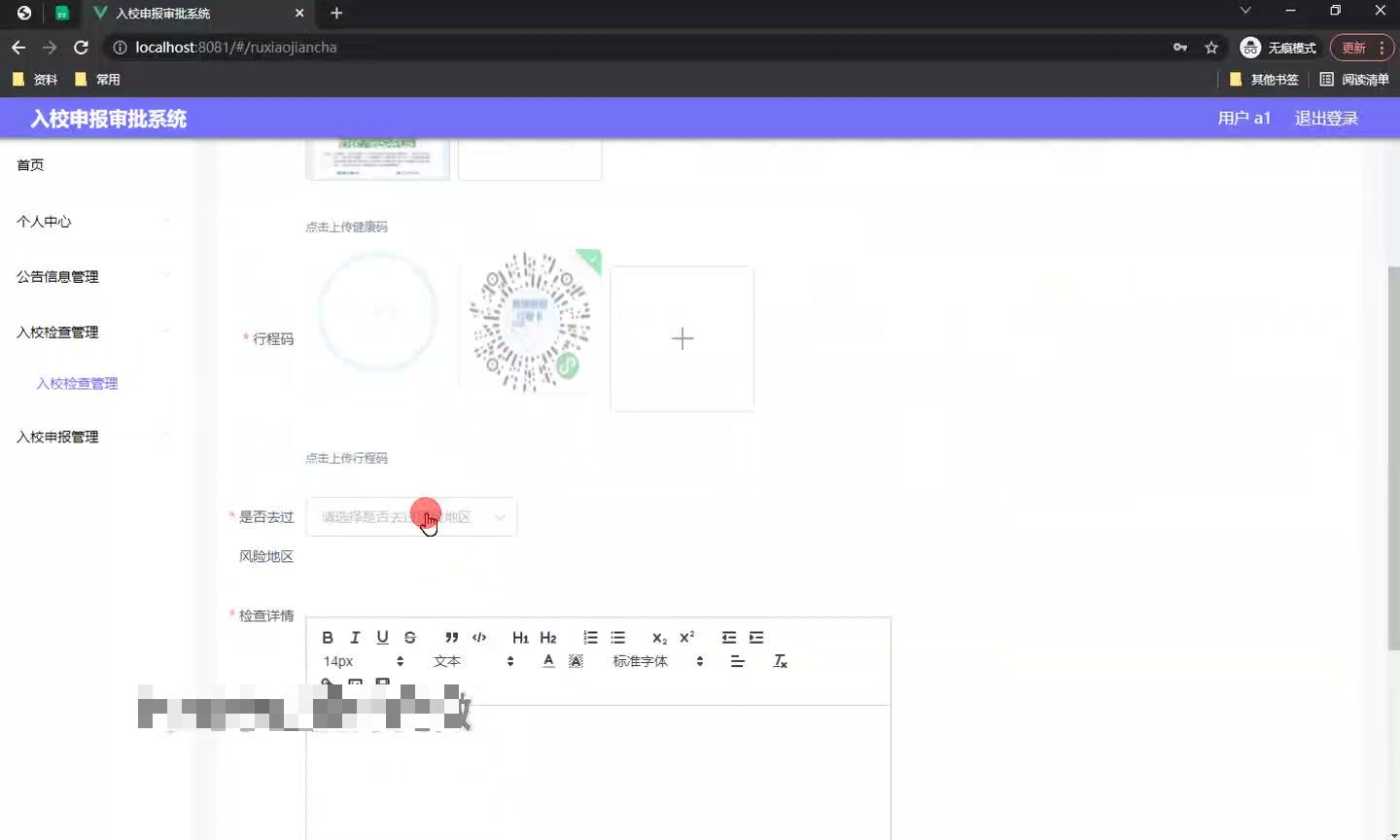Select the uploaded travel QR code thumbnail
Screen dimensions: 1400x840
point(530,321)
